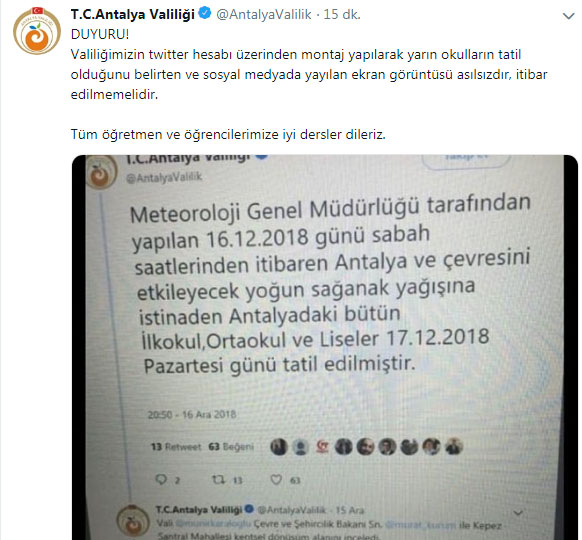
Task: Open the T.C.Antalya Valiliği display name link
Action: (133, 14)
